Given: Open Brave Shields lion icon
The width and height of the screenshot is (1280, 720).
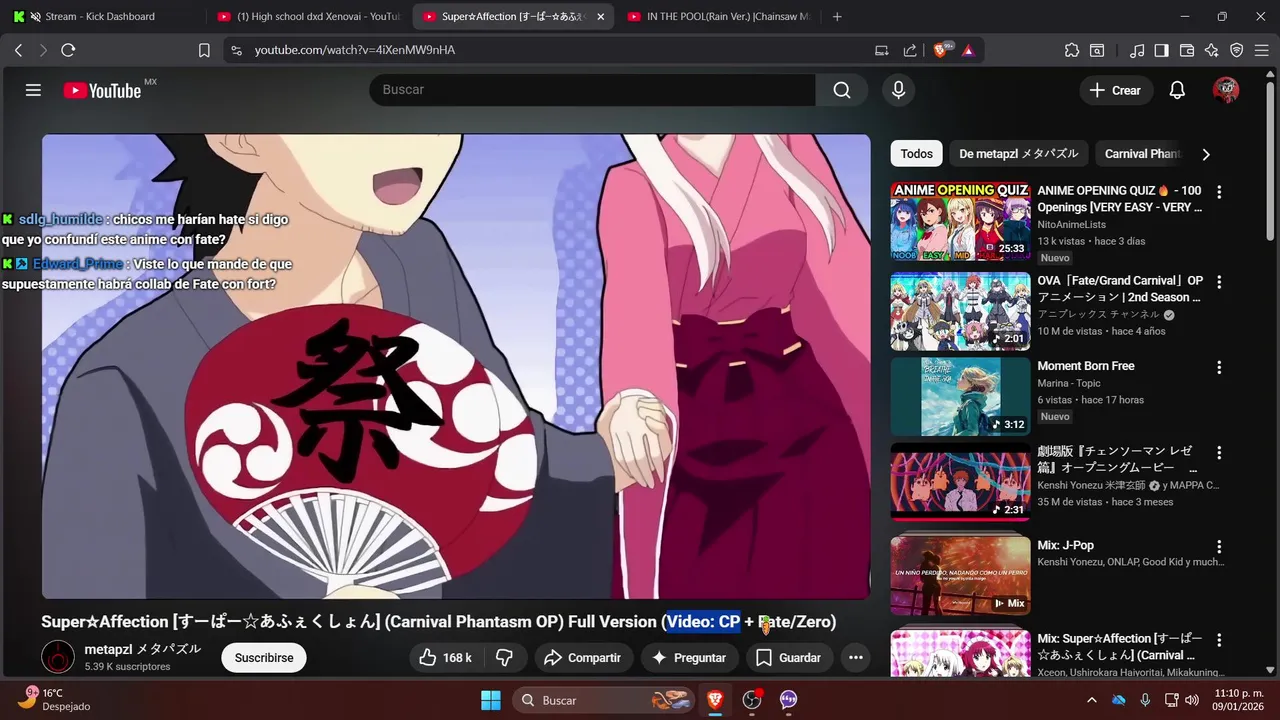Looking at the screenshot, I should coord(941,50).
